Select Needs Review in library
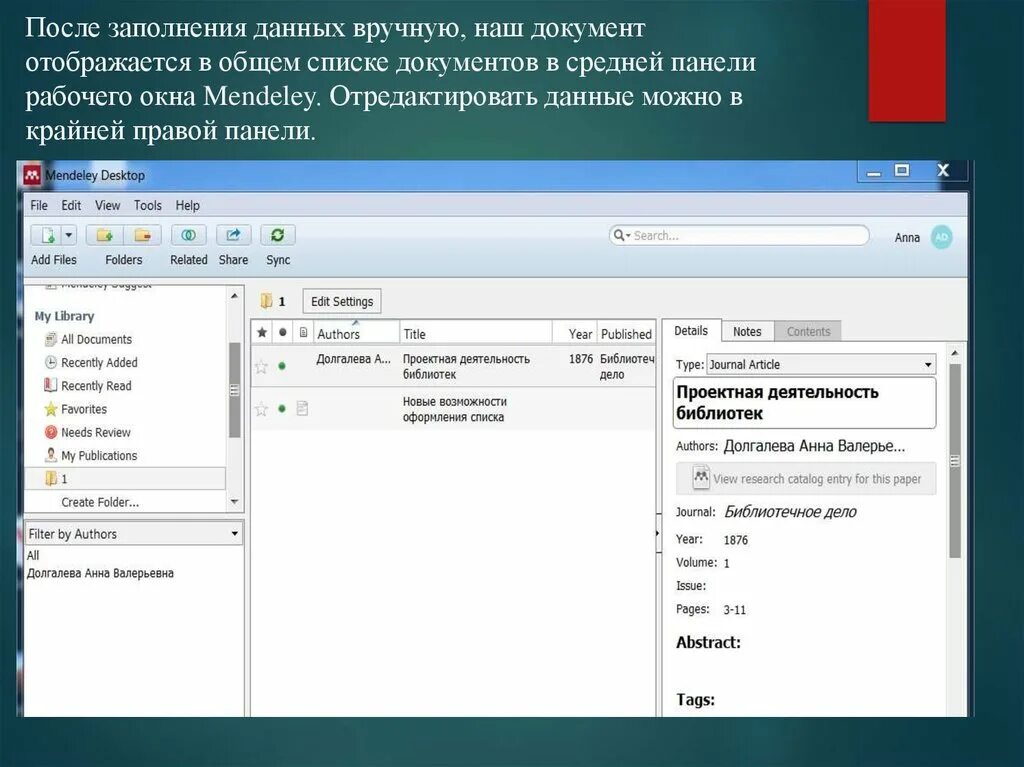This screenshot has width=1024, height=767. 95,432
